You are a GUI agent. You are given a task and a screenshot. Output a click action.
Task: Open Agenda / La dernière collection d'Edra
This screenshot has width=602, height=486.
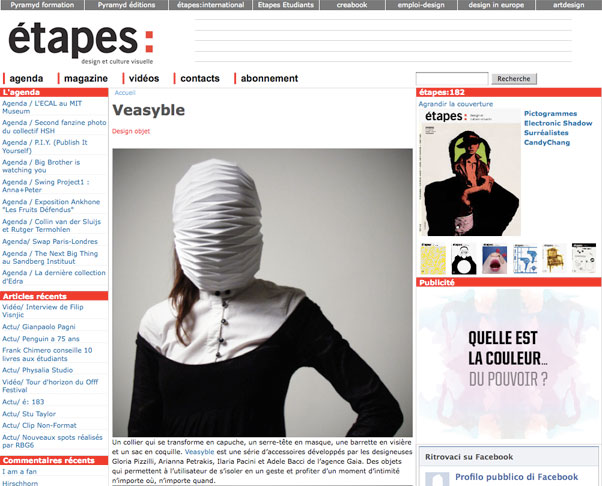coord(54,277)
